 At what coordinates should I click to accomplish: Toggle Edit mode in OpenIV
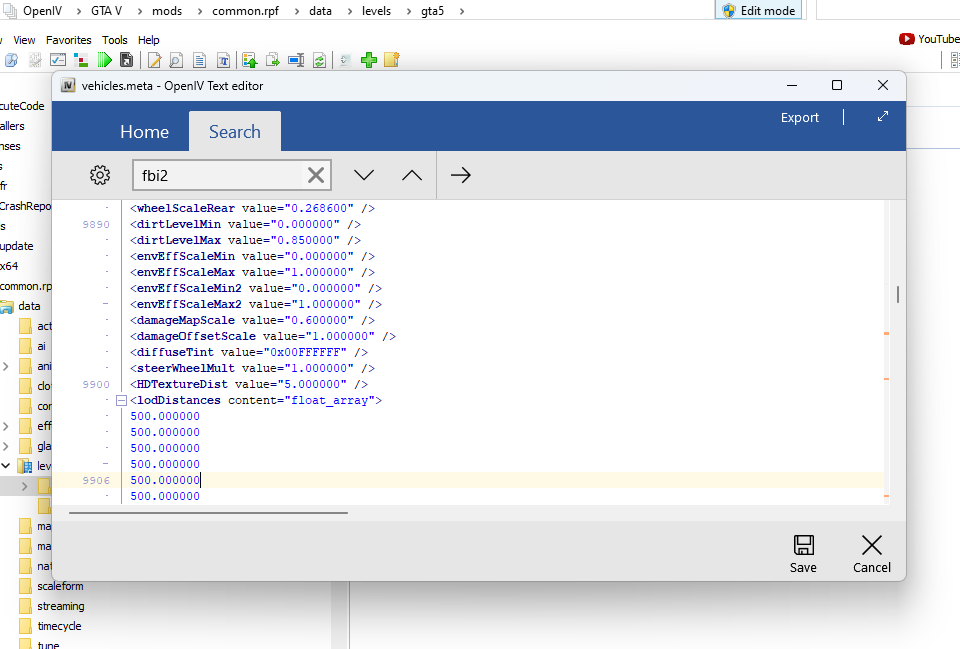pos(759,10)
